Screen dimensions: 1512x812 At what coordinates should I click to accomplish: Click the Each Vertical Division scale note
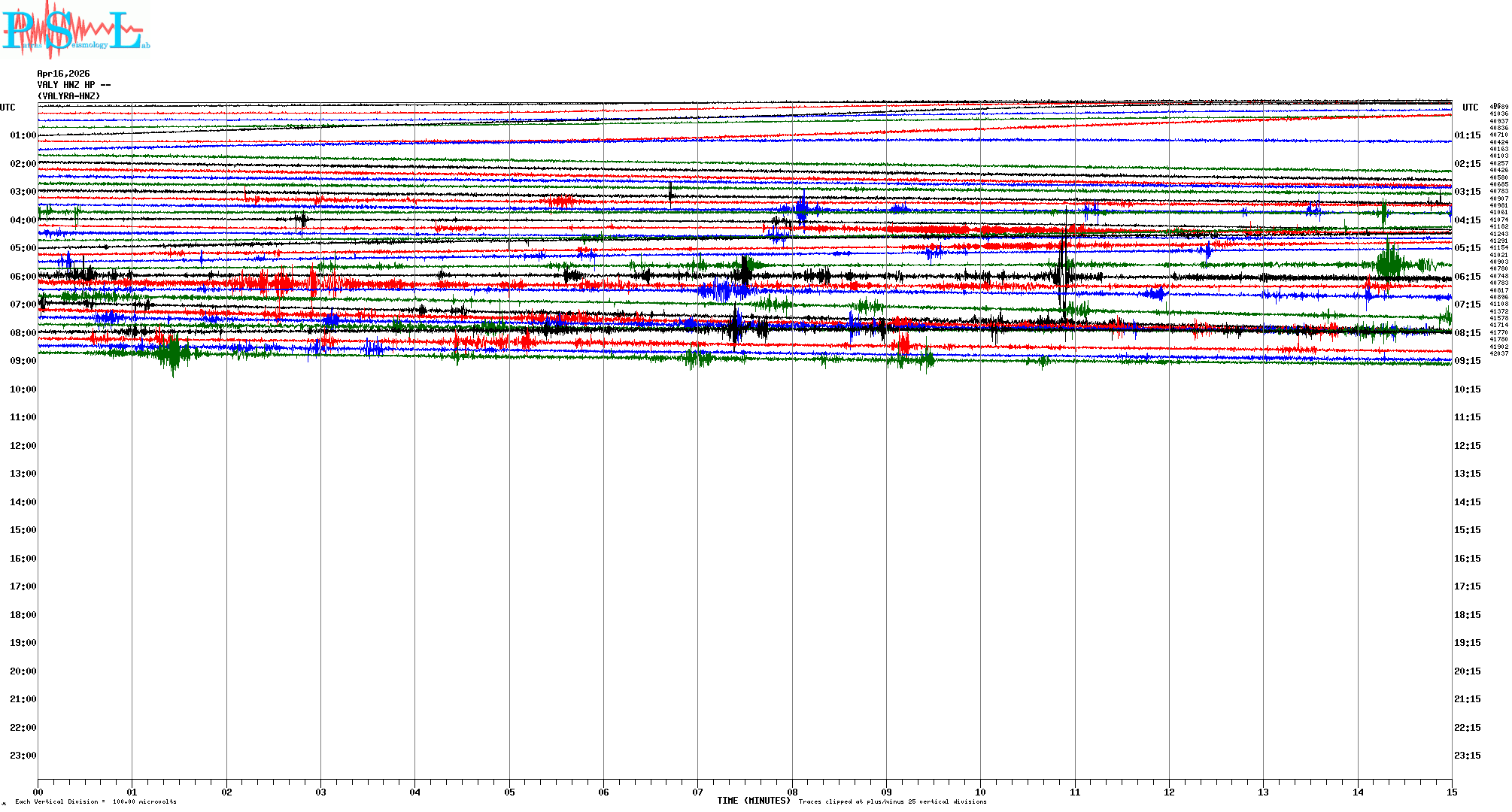coord(96,801)
